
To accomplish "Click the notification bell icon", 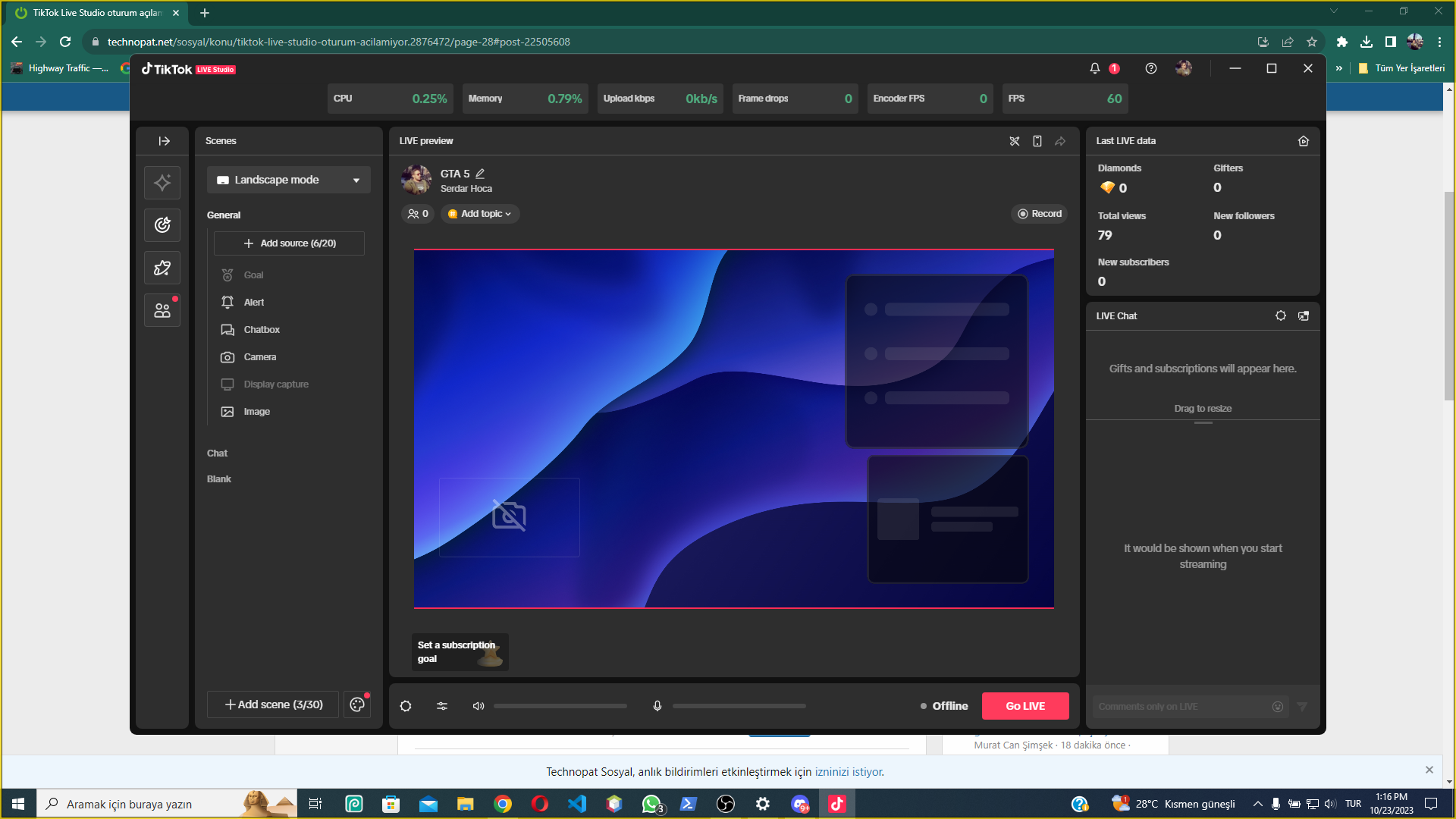I will tap(1094, 68).
